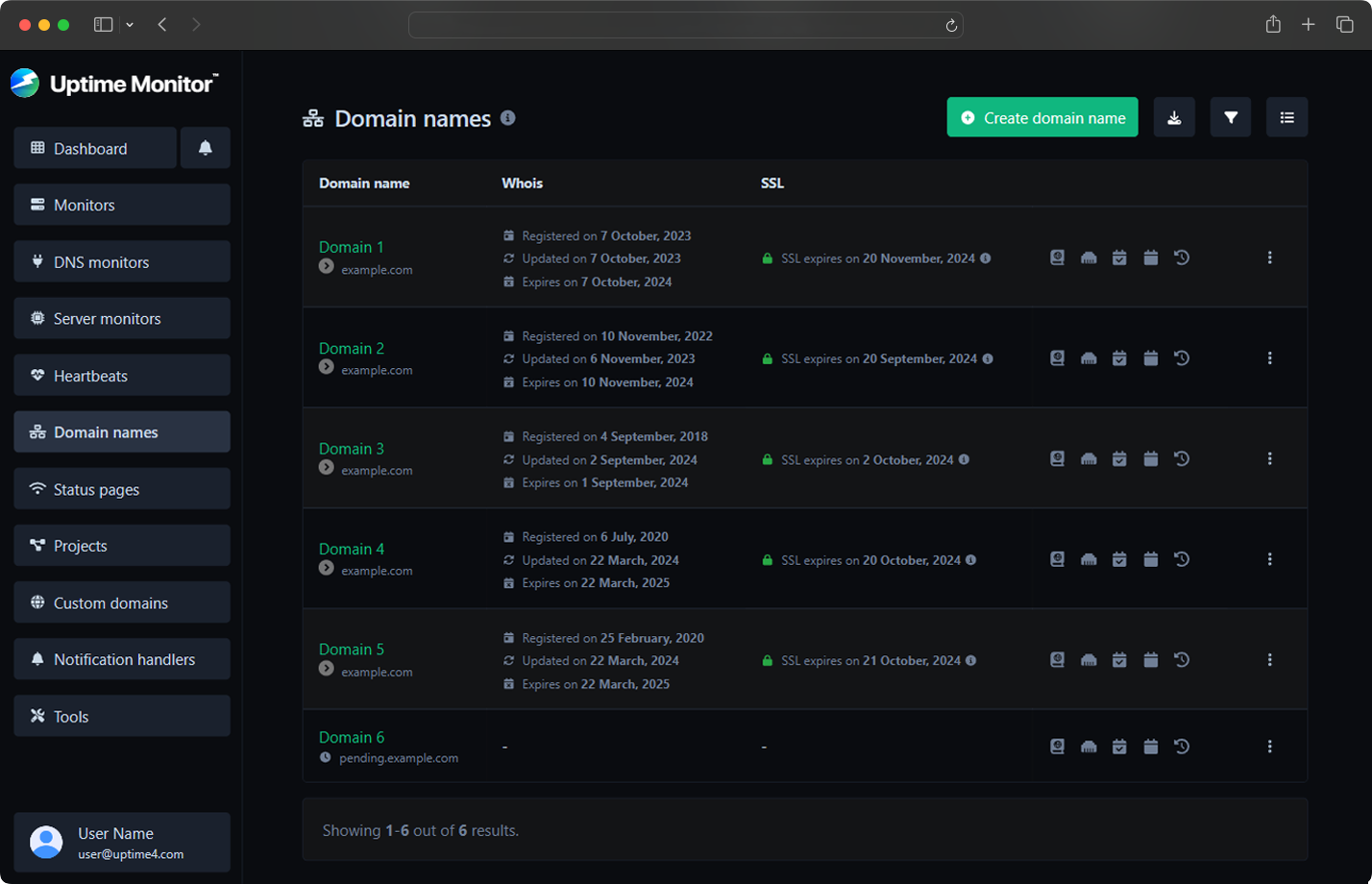This screenshot has width=1372, height=884.
Task: Click the history icon for Domain 3
Action: [1181, 458]
